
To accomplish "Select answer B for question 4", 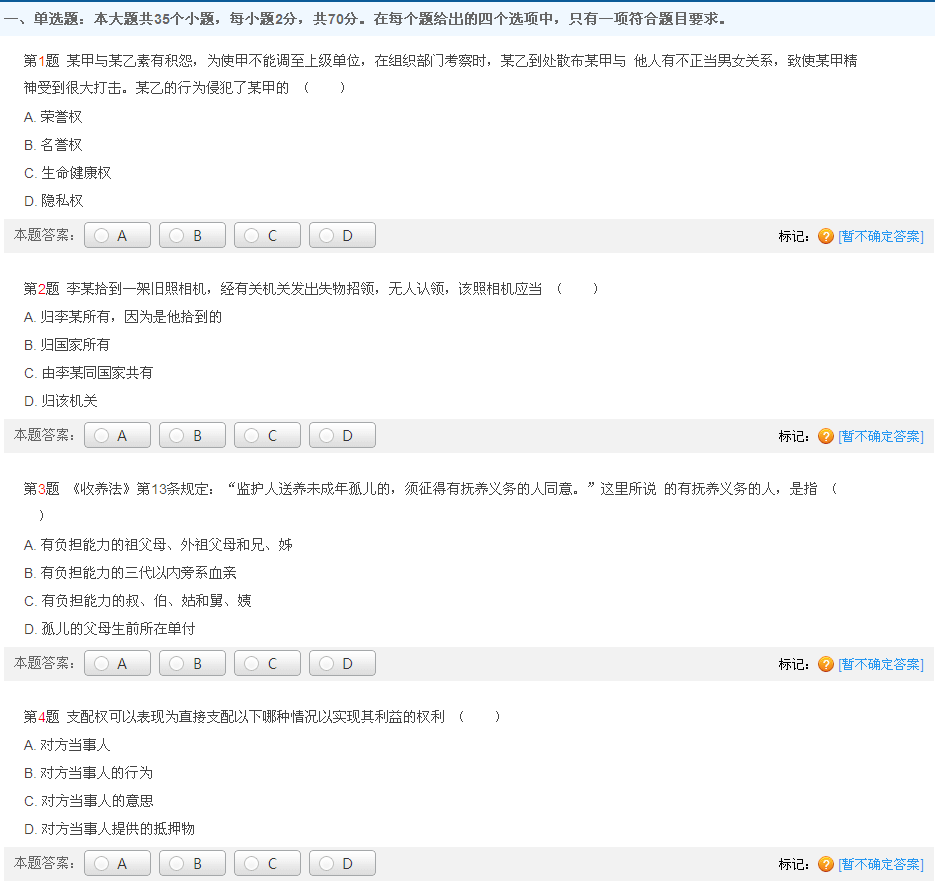I will (192, 863).
